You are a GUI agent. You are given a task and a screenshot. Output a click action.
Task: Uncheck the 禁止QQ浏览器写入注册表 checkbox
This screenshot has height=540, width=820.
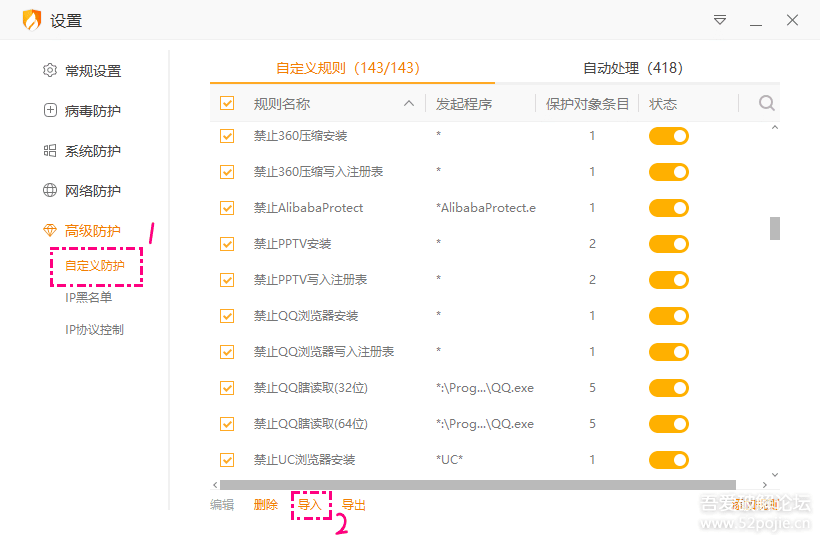(x=227, y=352)
